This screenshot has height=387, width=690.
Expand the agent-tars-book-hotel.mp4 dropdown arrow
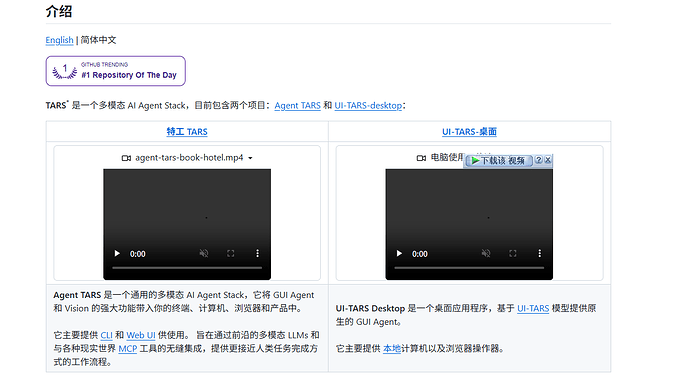(x=250, y=158)
